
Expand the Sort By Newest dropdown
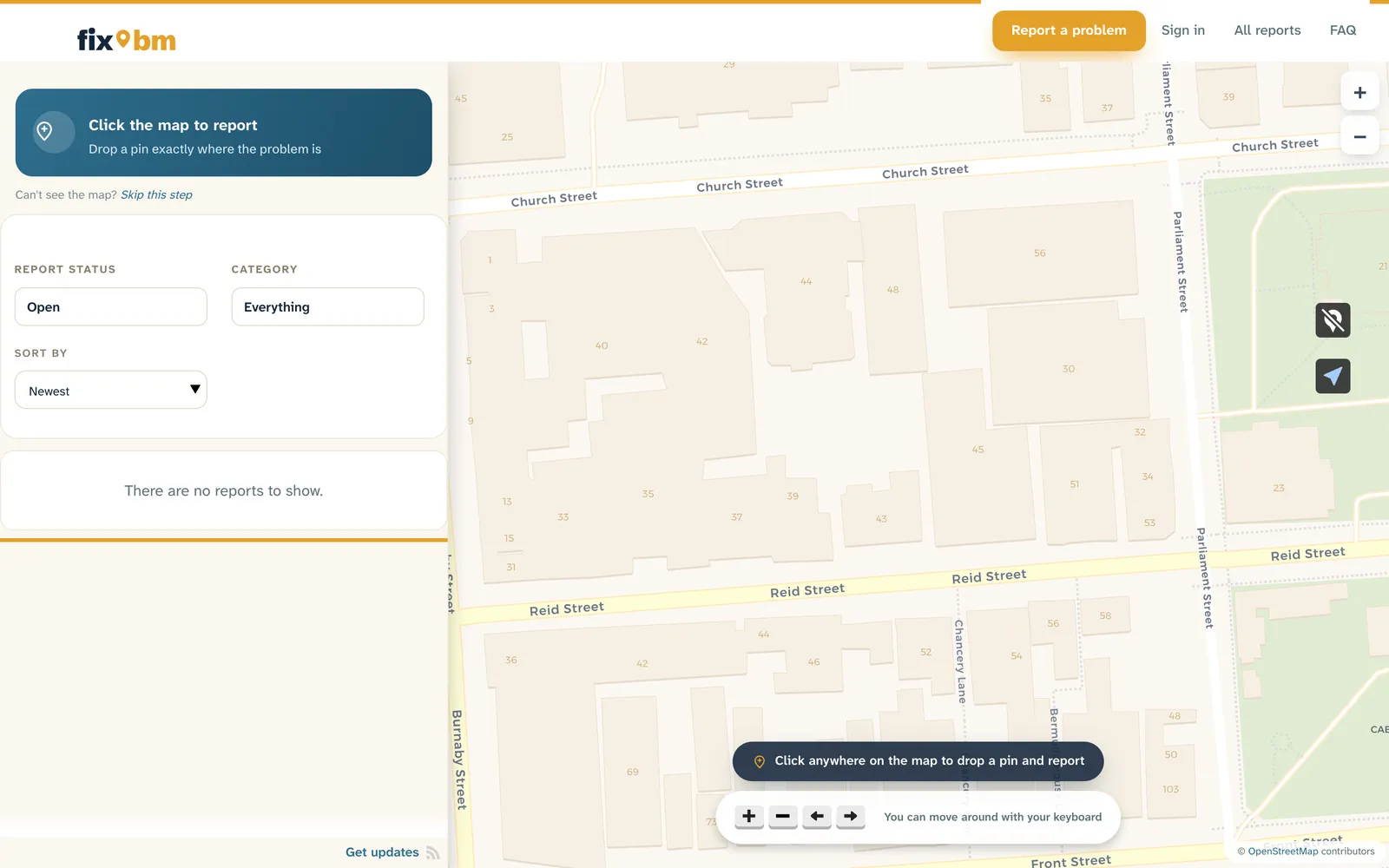tap(111, 391)
